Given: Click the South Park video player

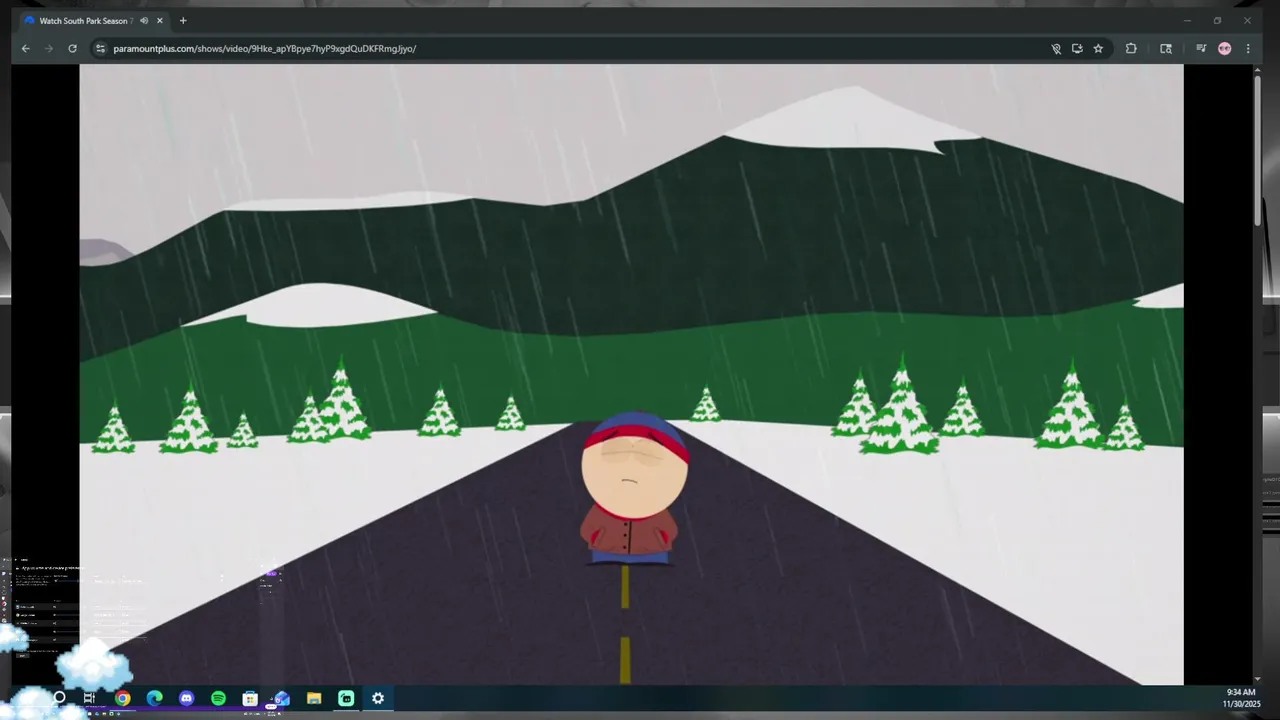Looking at the screenshot, I should pyautogui.click(x=631, y=375).
